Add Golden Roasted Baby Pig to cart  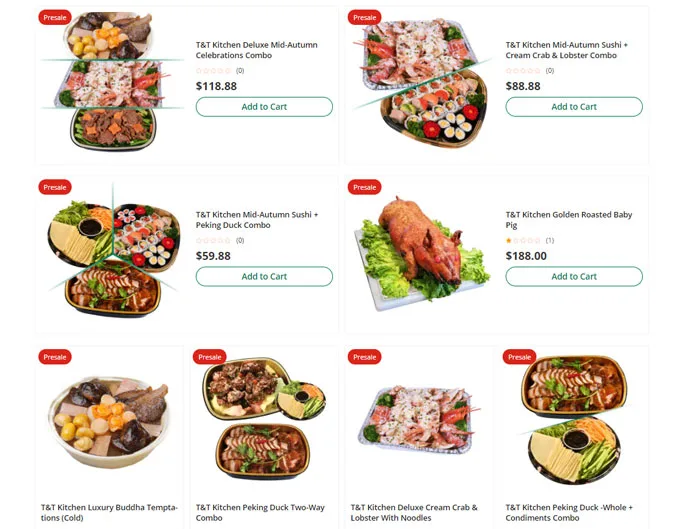point(574,276)
